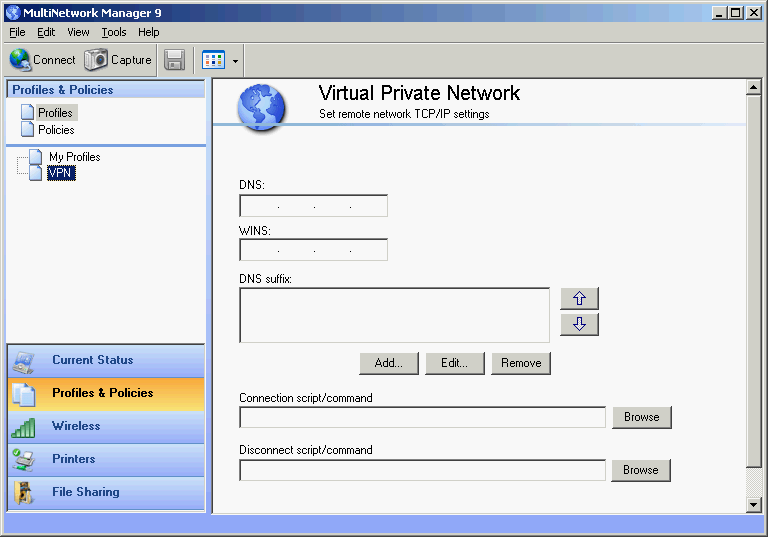Close the MultiNetwork Manager window
This screenshot has width=768, height=537.
753,13
